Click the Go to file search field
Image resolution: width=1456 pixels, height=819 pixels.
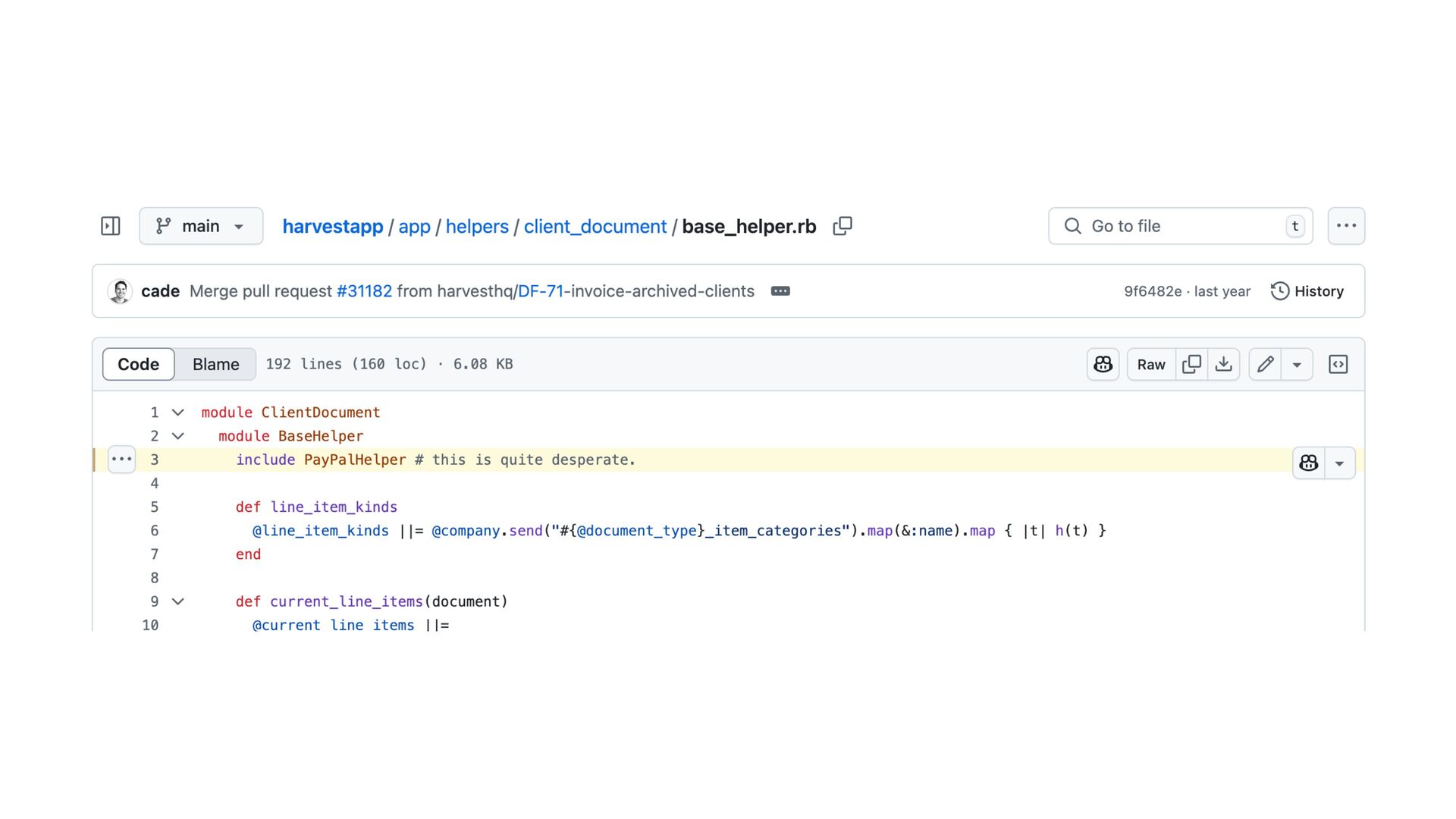pos(1180,226)
